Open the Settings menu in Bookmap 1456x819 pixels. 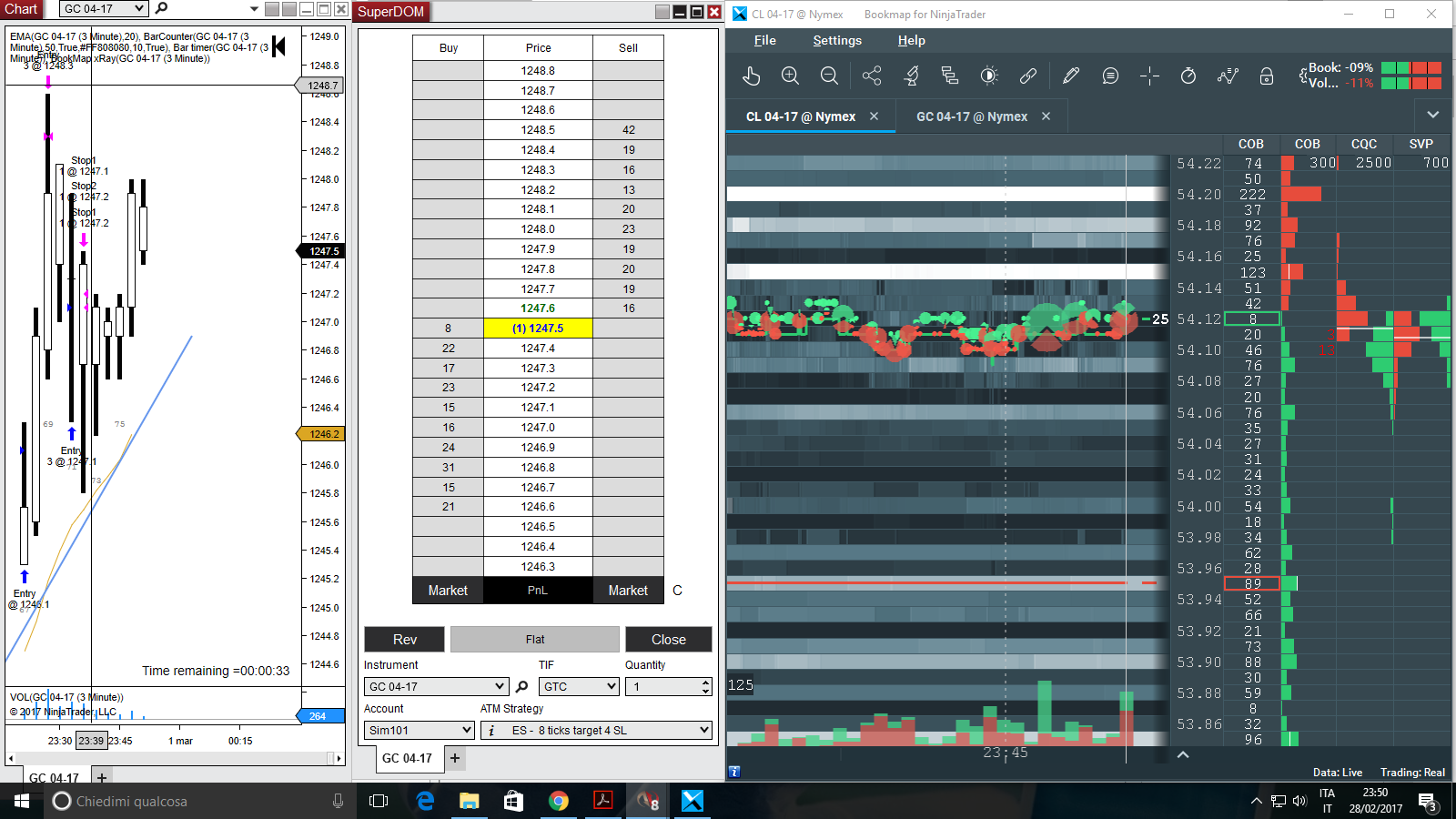(837, 40)
